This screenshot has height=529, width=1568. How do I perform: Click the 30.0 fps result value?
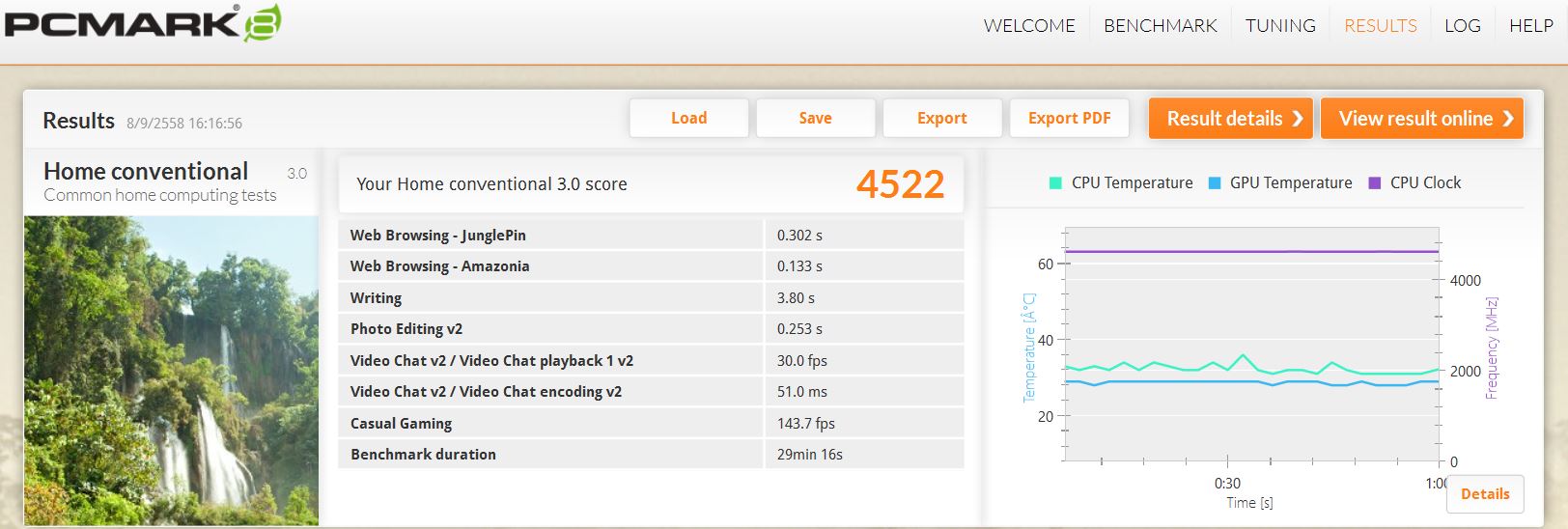[802, 361]
